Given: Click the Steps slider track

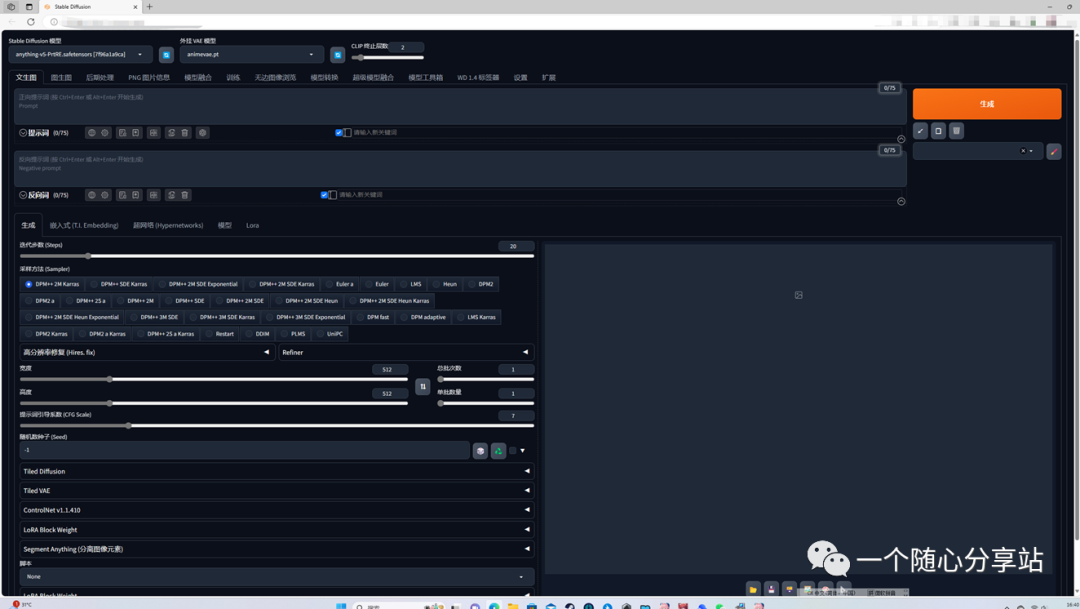Looking at the screenshot, I should pos(277,256).
